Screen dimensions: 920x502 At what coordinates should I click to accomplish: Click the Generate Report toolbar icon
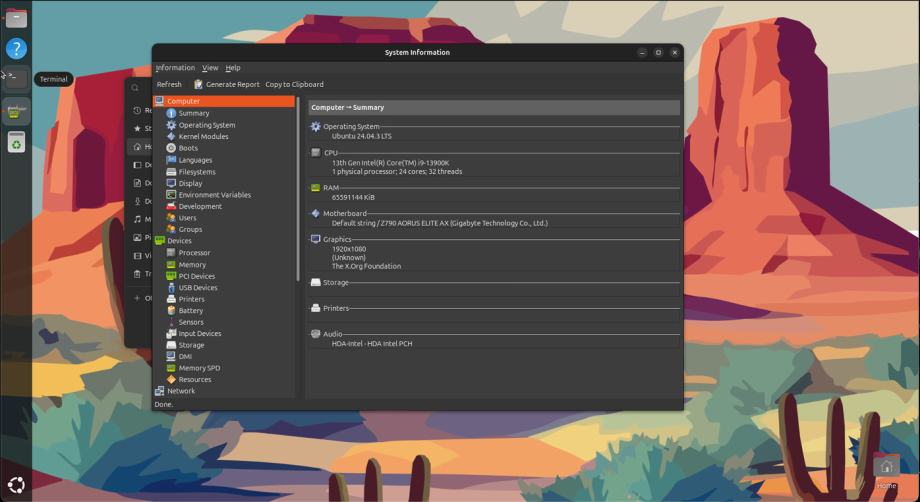click(x=198, y=84)
